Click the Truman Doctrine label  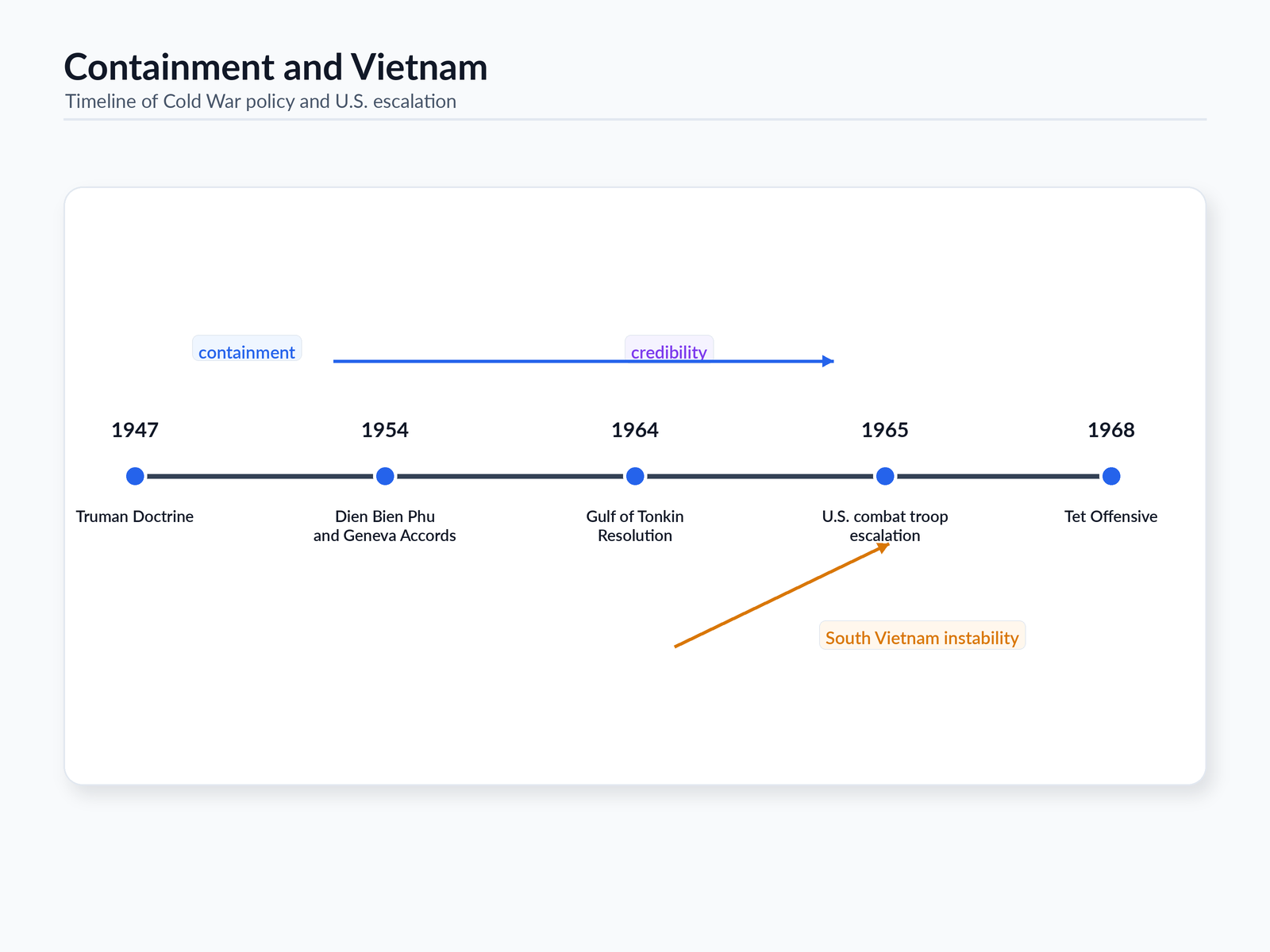click(135, 516)
